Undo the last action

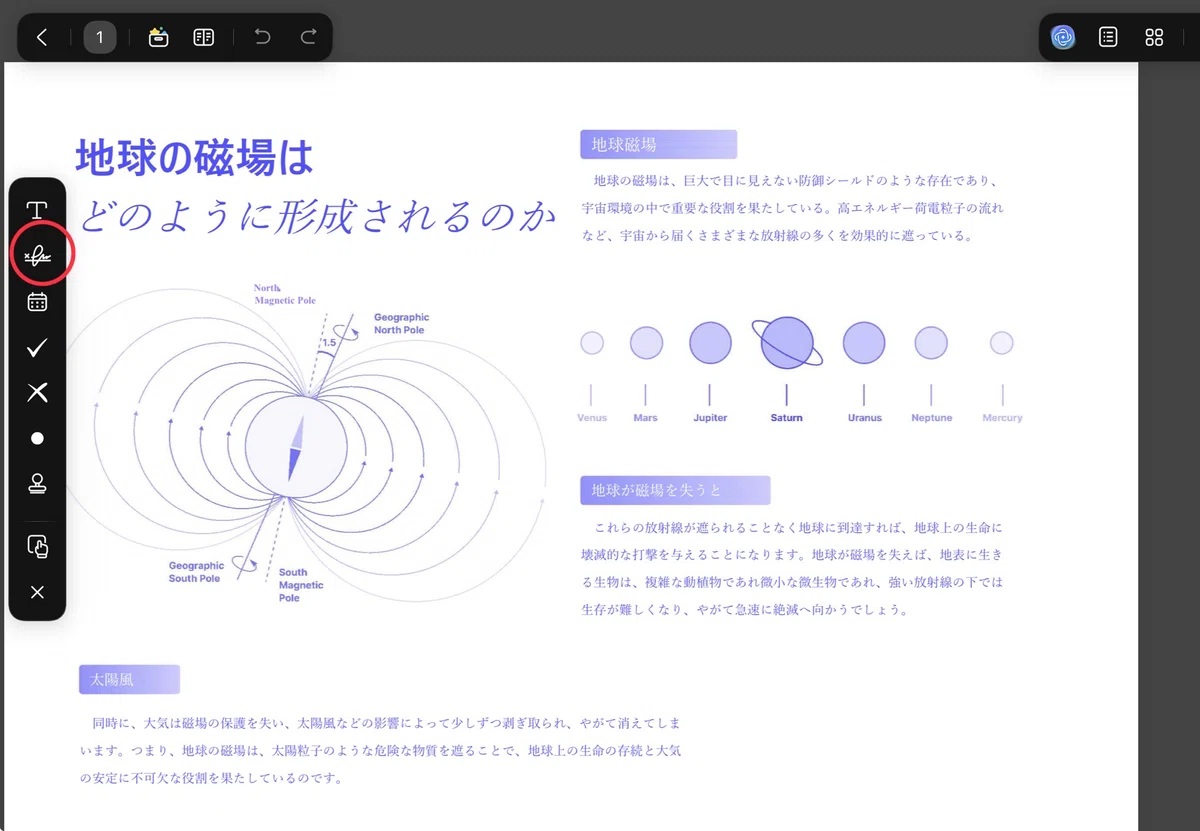click(x=262, y=37)
